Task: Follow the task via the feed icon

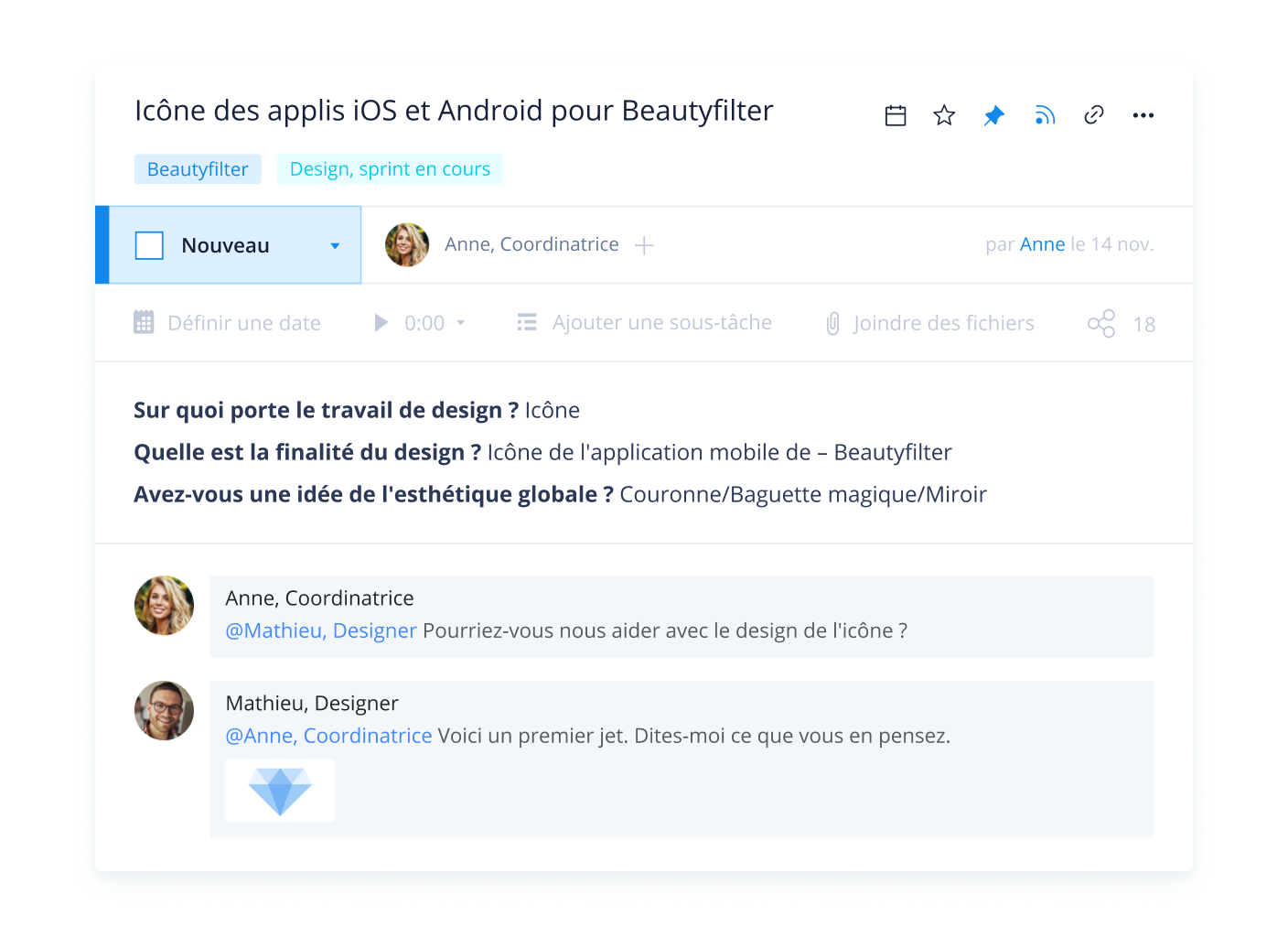Action: click(x=1044, y=115)
